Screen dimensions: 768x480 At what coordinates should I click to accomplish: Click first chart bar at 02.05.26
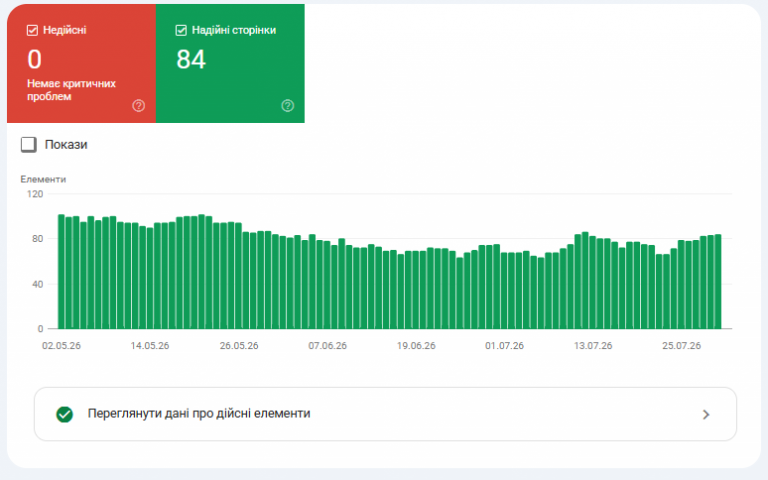pos(61,271)
